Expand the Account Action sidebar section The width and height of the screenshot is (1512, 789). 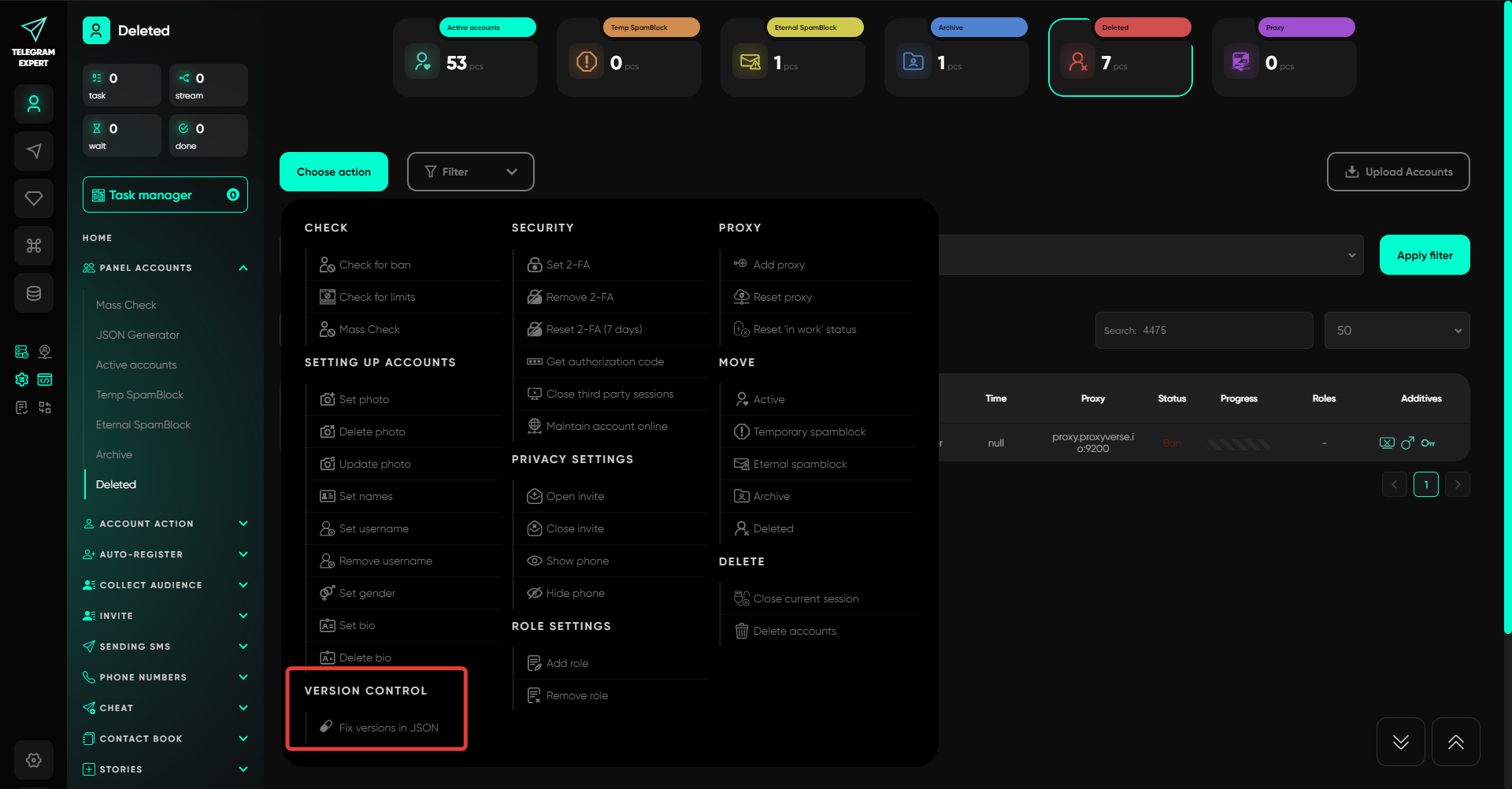(x=165, y=524)
